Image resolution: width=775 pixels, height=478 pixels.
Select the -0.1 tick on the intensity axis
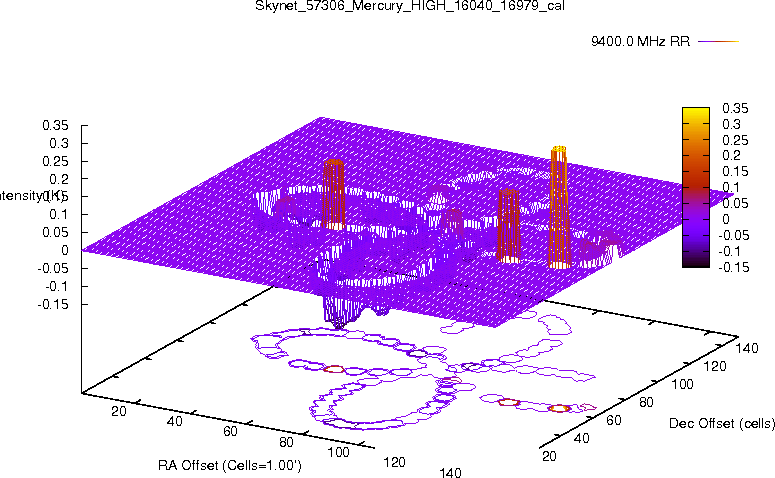(x=57, y=286)
